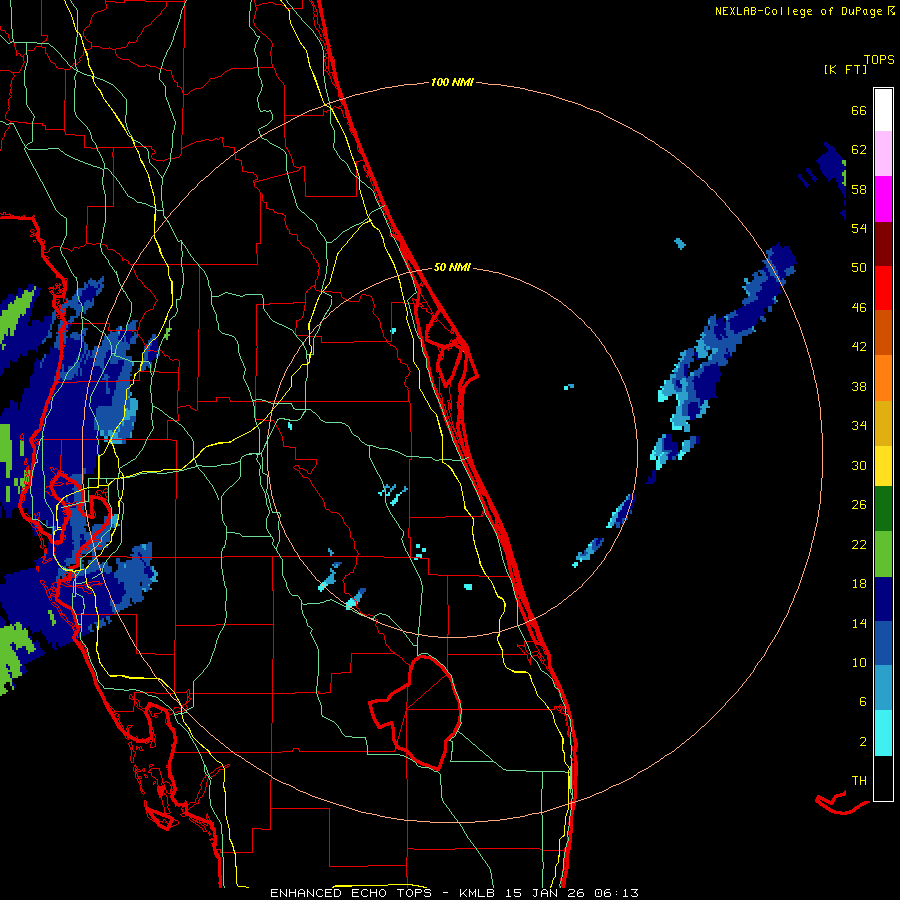Select the navy blue legend swatch
This screenshot has height=900, width=900.
click(x=883, y=599)
